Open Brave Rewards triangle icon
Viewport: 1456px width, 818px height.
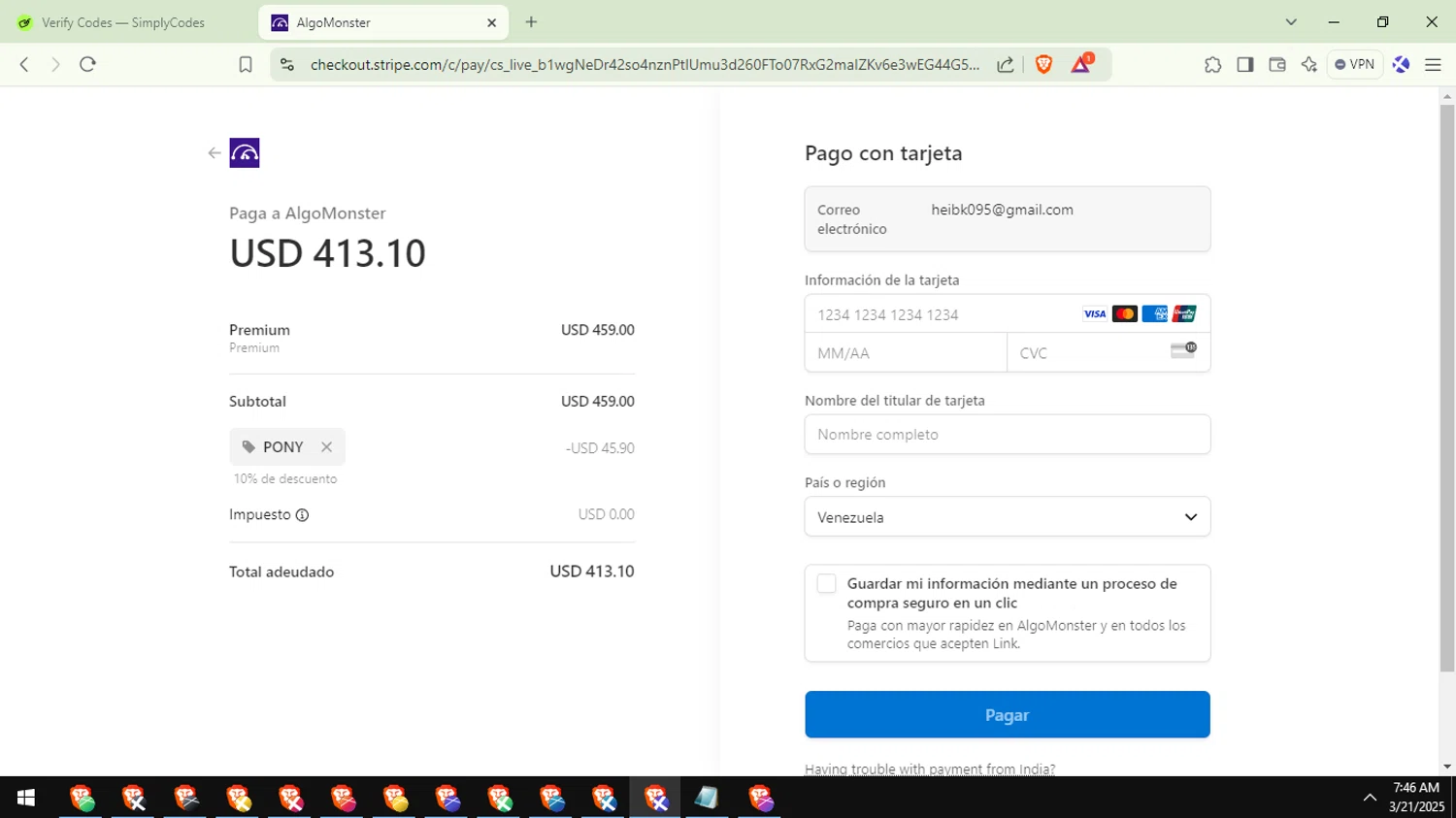tap(1081, 64)
